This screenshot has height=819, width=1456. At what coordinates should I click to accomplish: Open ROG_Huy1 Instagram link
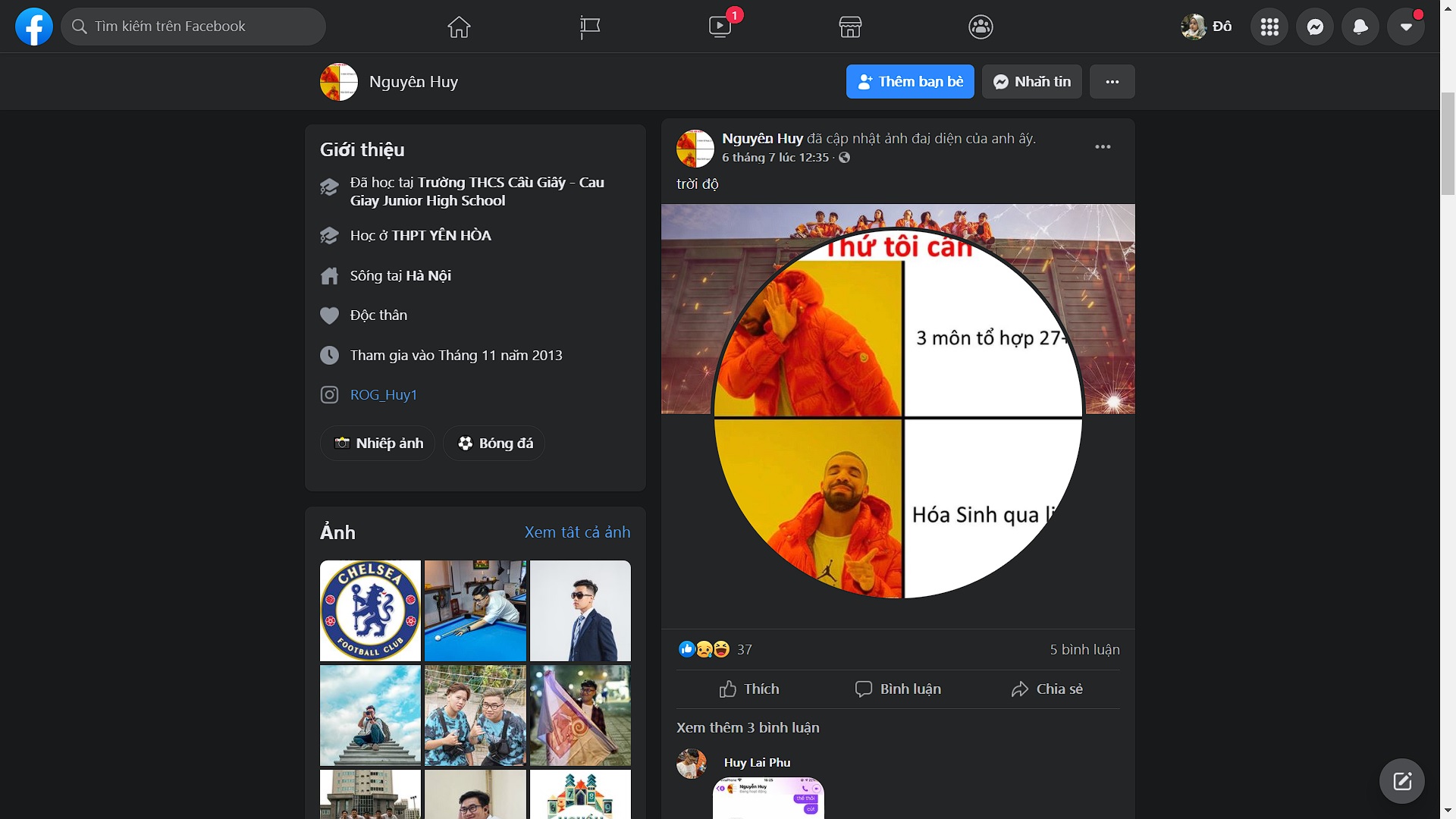[x=384, y=394]
